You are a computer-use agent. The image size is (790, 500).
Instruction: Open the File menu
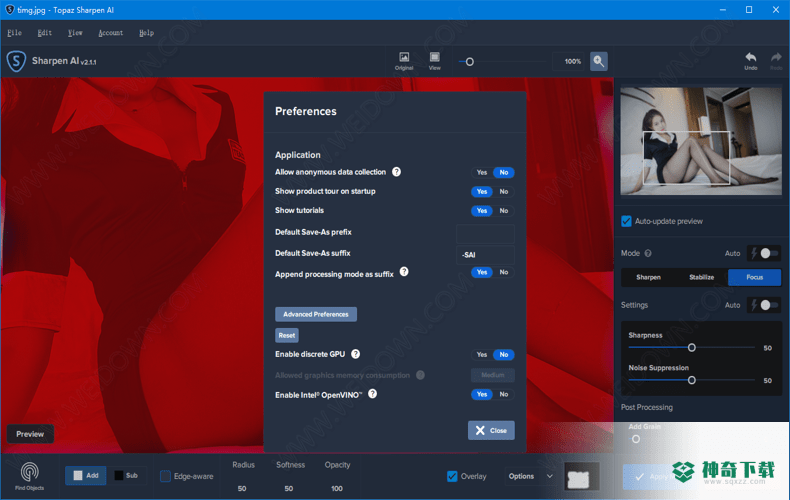click(x=14, y=33)
